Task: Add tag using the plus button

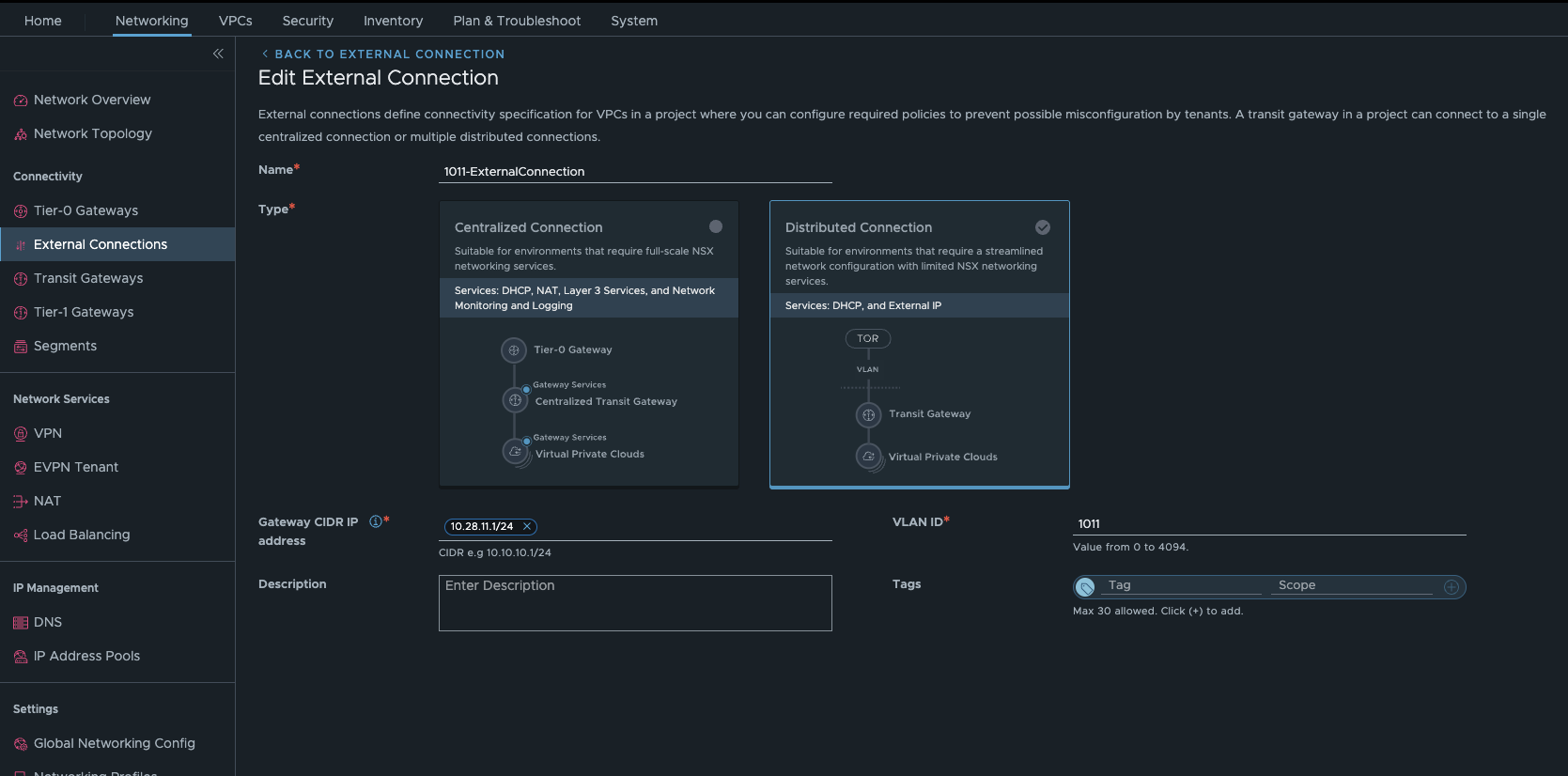Action: point(1452,587)
